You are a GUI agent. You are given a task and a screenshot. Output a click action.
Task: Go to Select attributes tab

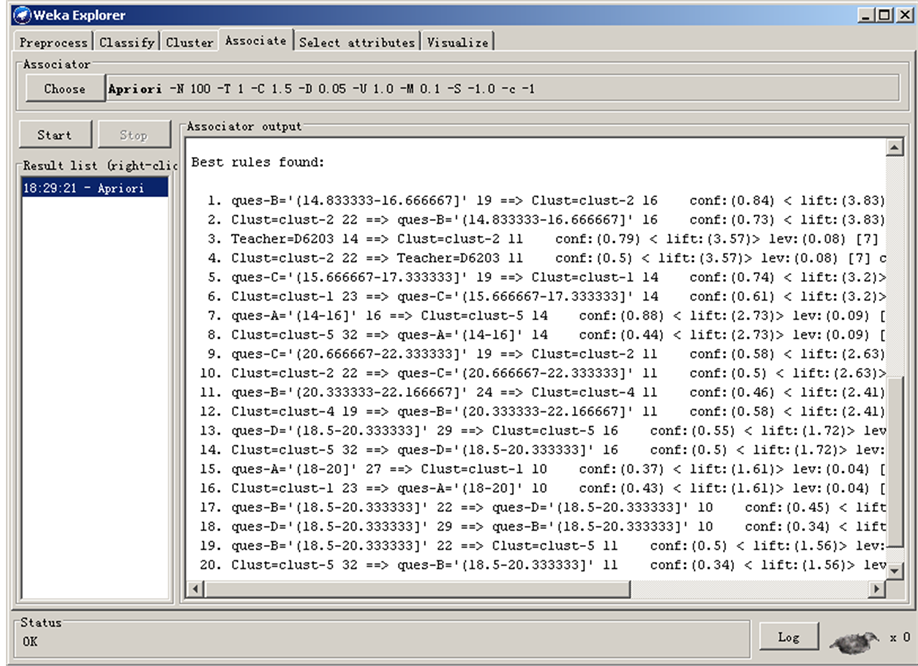click(357, 42)
